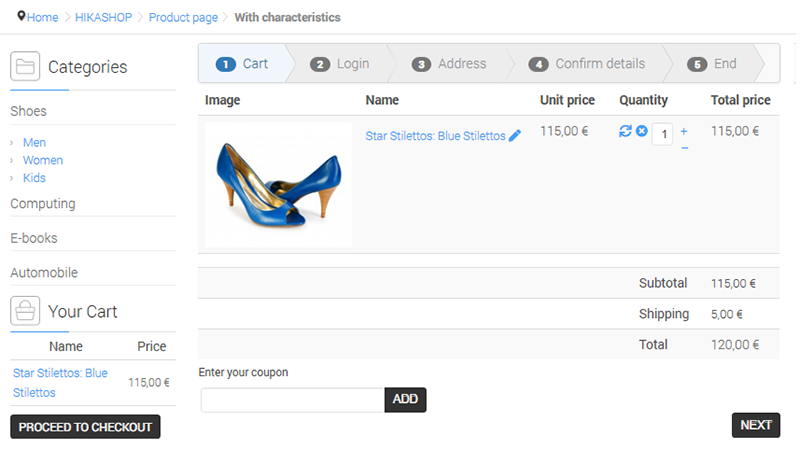This screenshot has width=800, height=449.
Task: Click the breadcrumb location pin icon
Action: [x=21, y=16]
